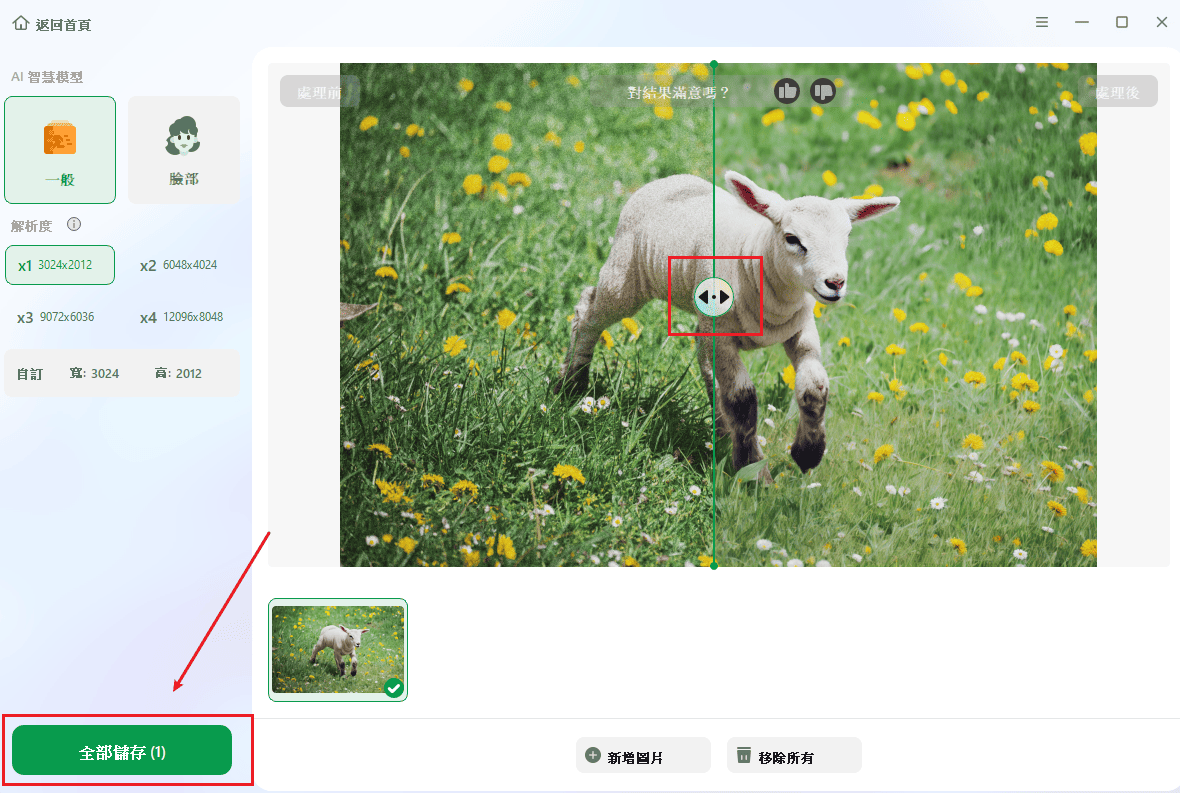Click the 處理前 before label

pos(319,92)
